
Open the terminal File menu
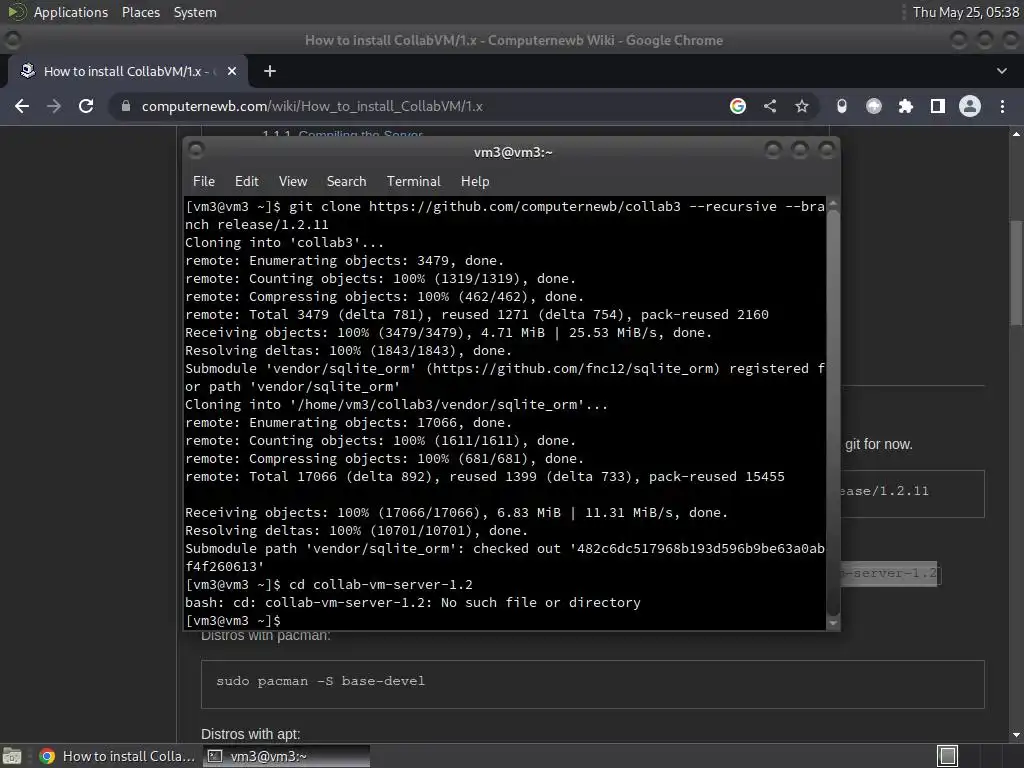[204, 181]
